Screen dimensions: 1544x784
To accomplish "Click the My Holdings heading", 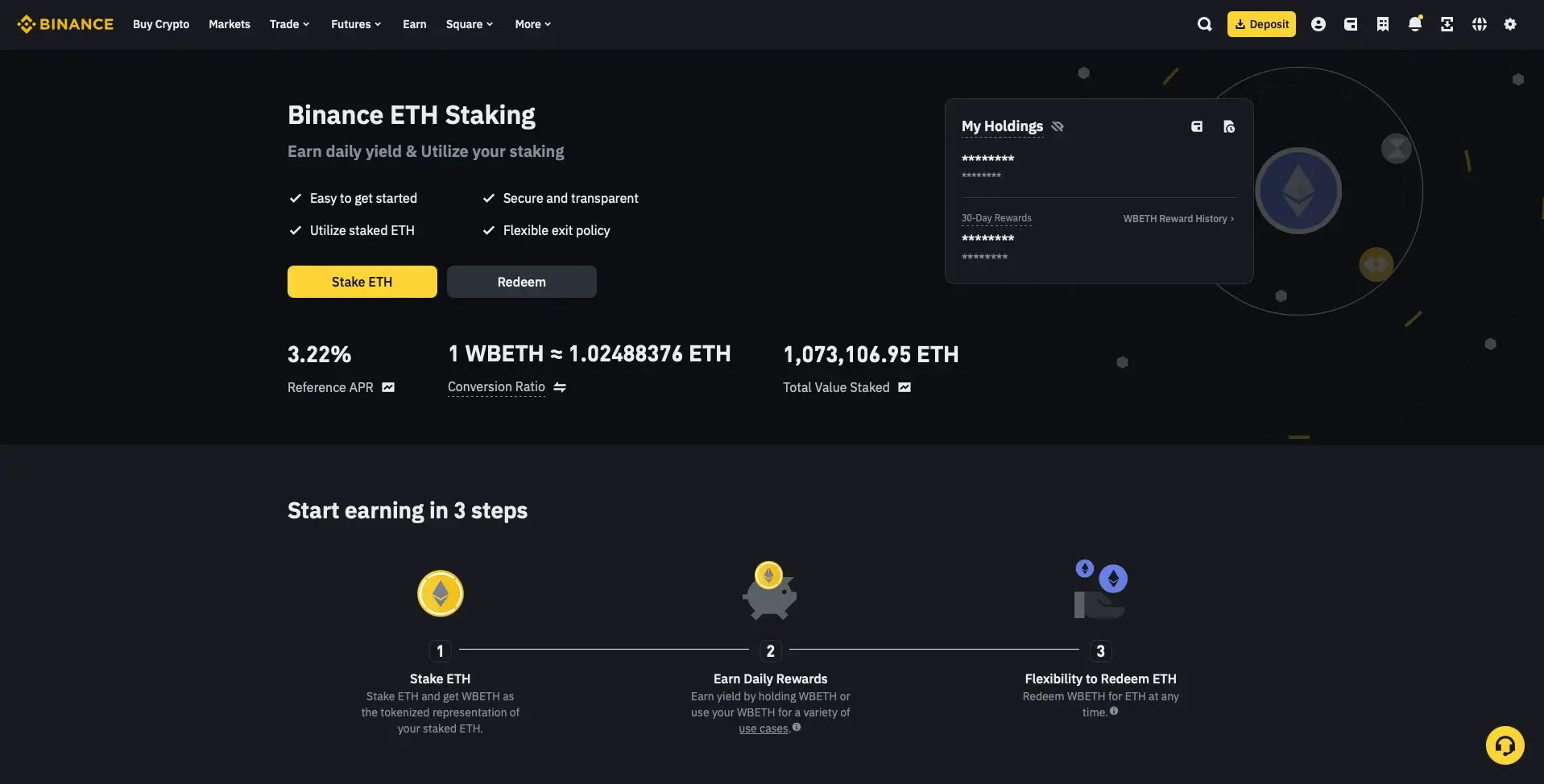I will 1002,126.
